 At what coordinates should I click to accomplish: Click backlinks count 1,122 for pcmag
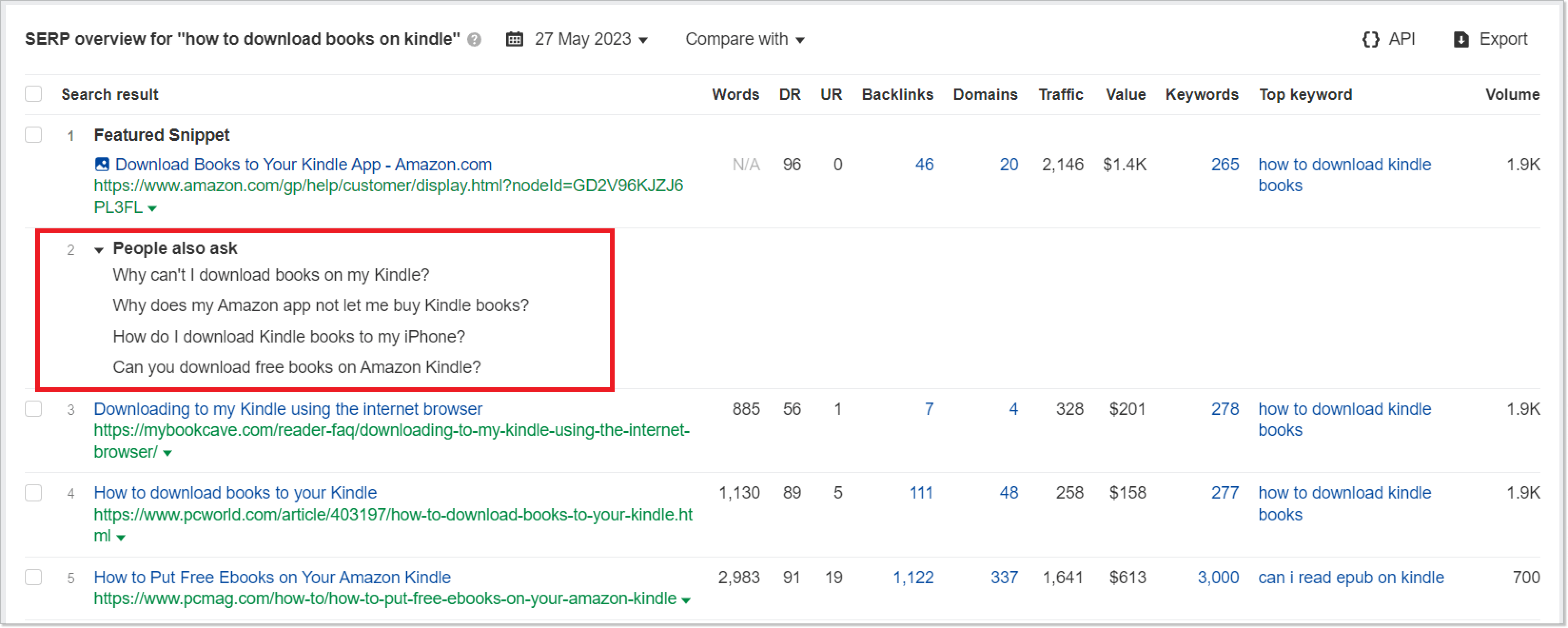tap(913, 578)
